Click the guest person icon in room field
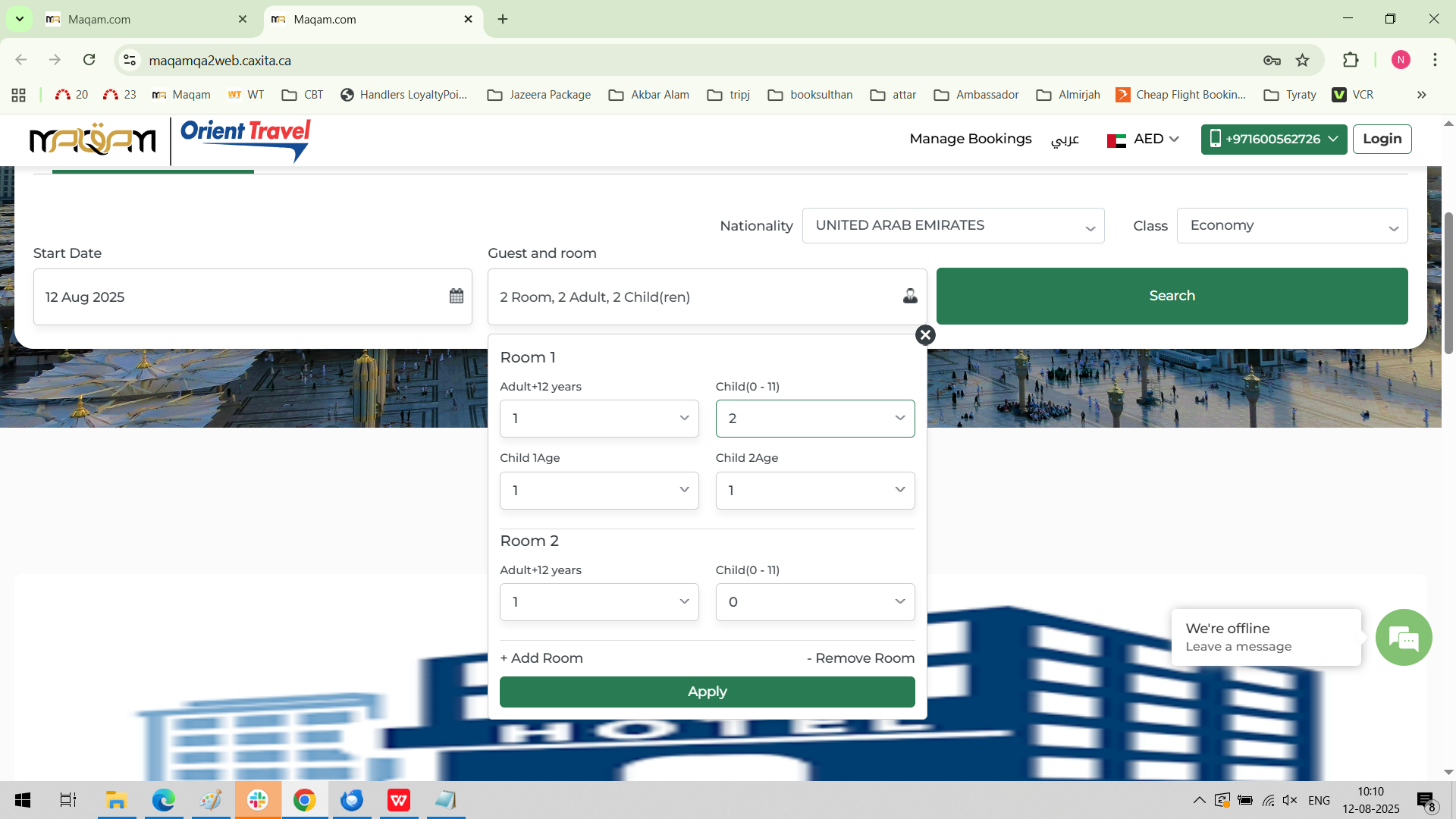 910,297
